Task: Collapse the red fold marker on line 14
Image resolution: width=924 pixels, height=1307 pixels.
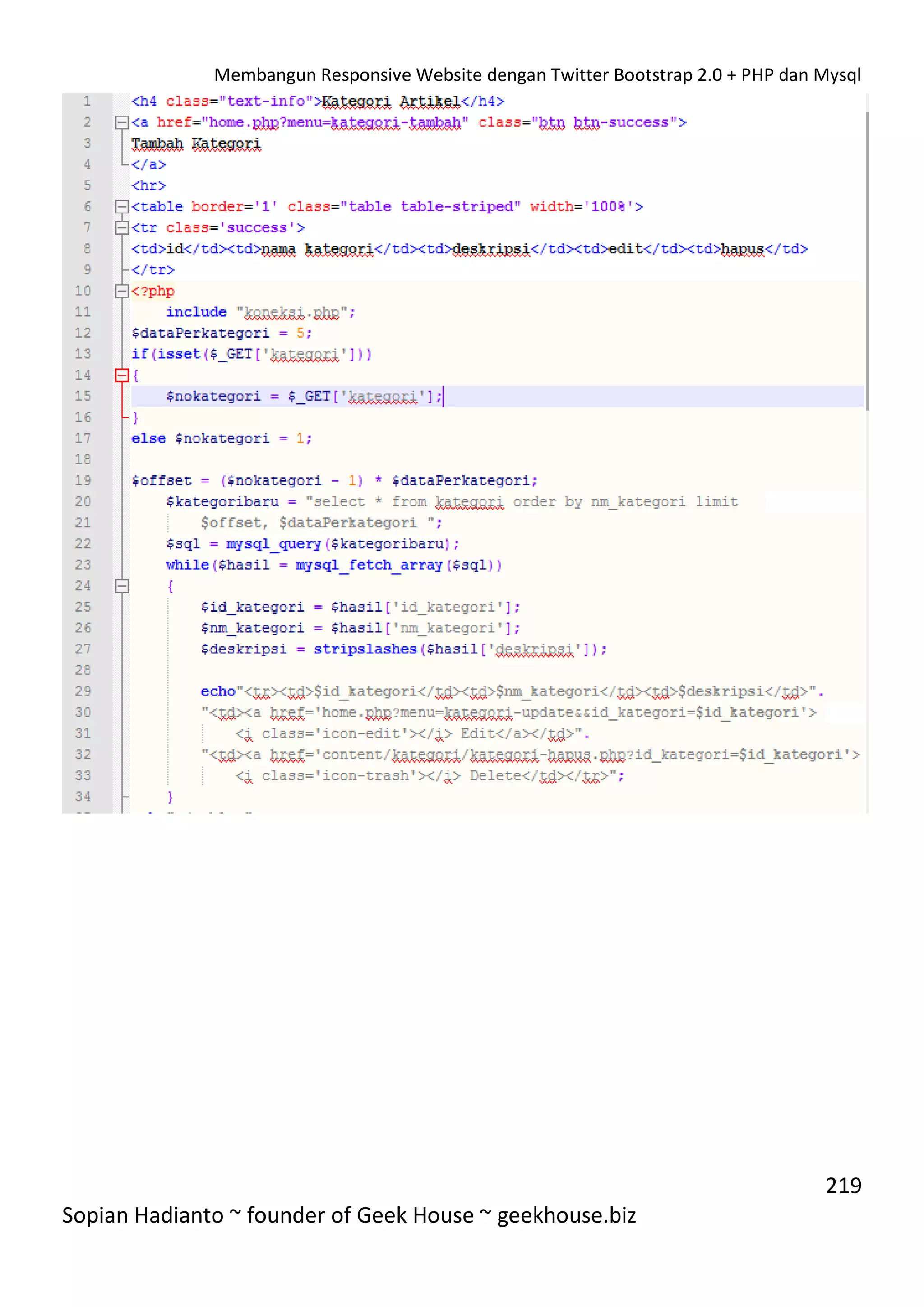Action: (122, 375)
